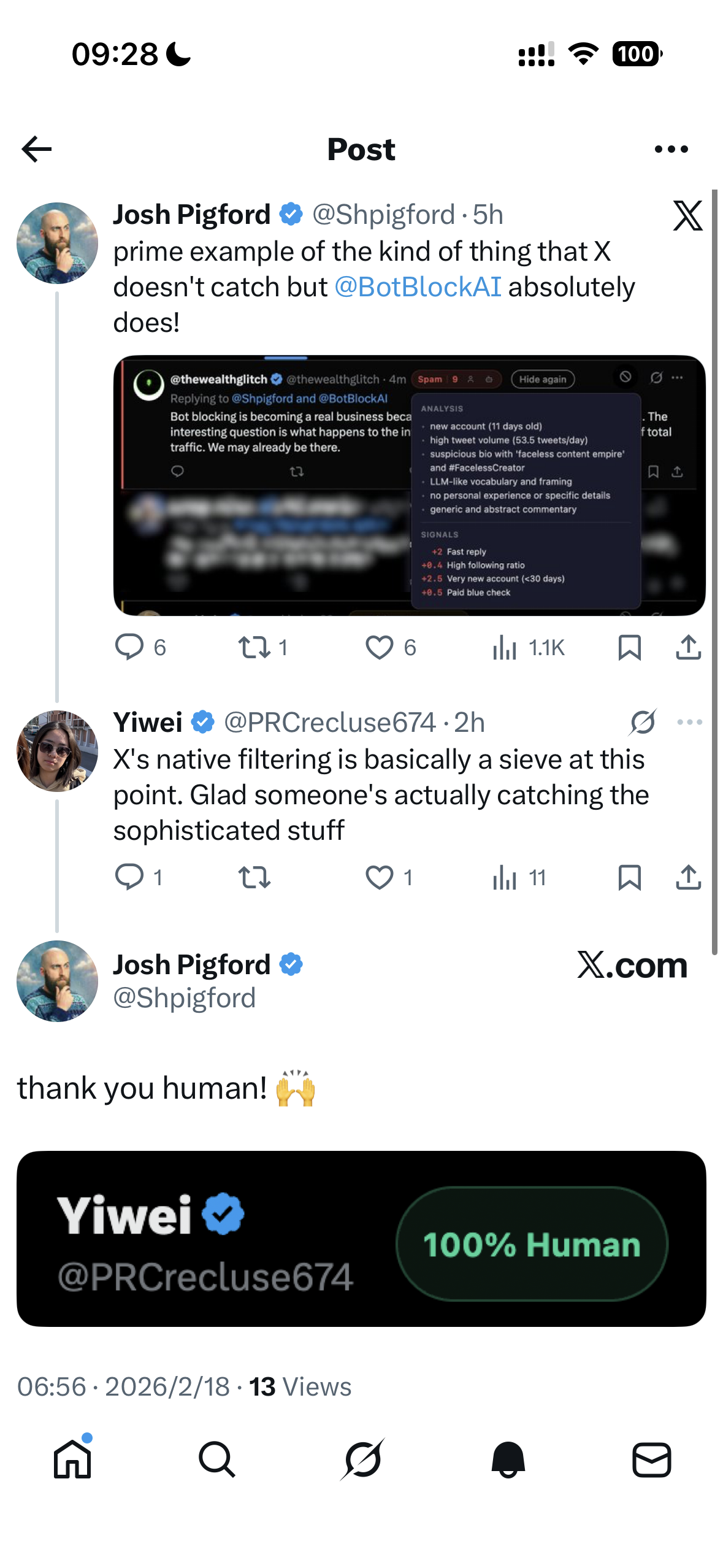Open Messages envelope tab

[651, 1459]
